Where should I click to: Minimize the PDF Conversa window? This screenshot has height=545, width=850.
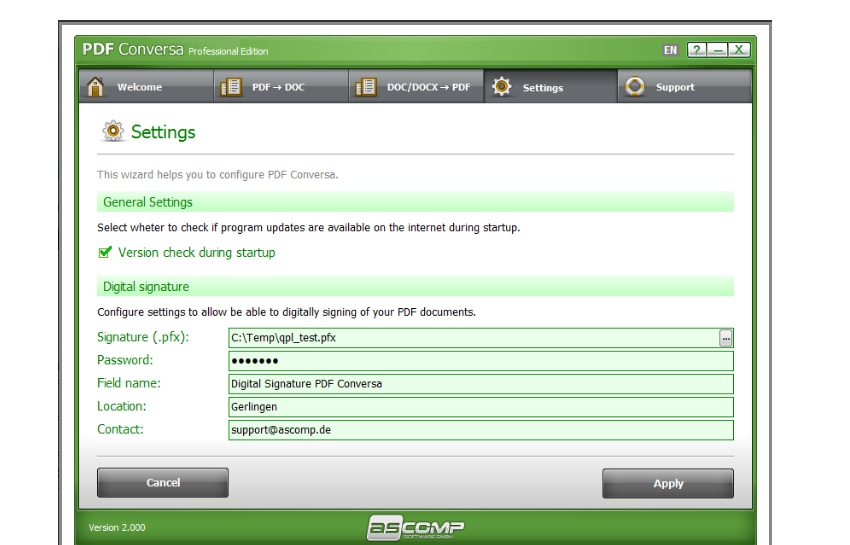[718, 50]
